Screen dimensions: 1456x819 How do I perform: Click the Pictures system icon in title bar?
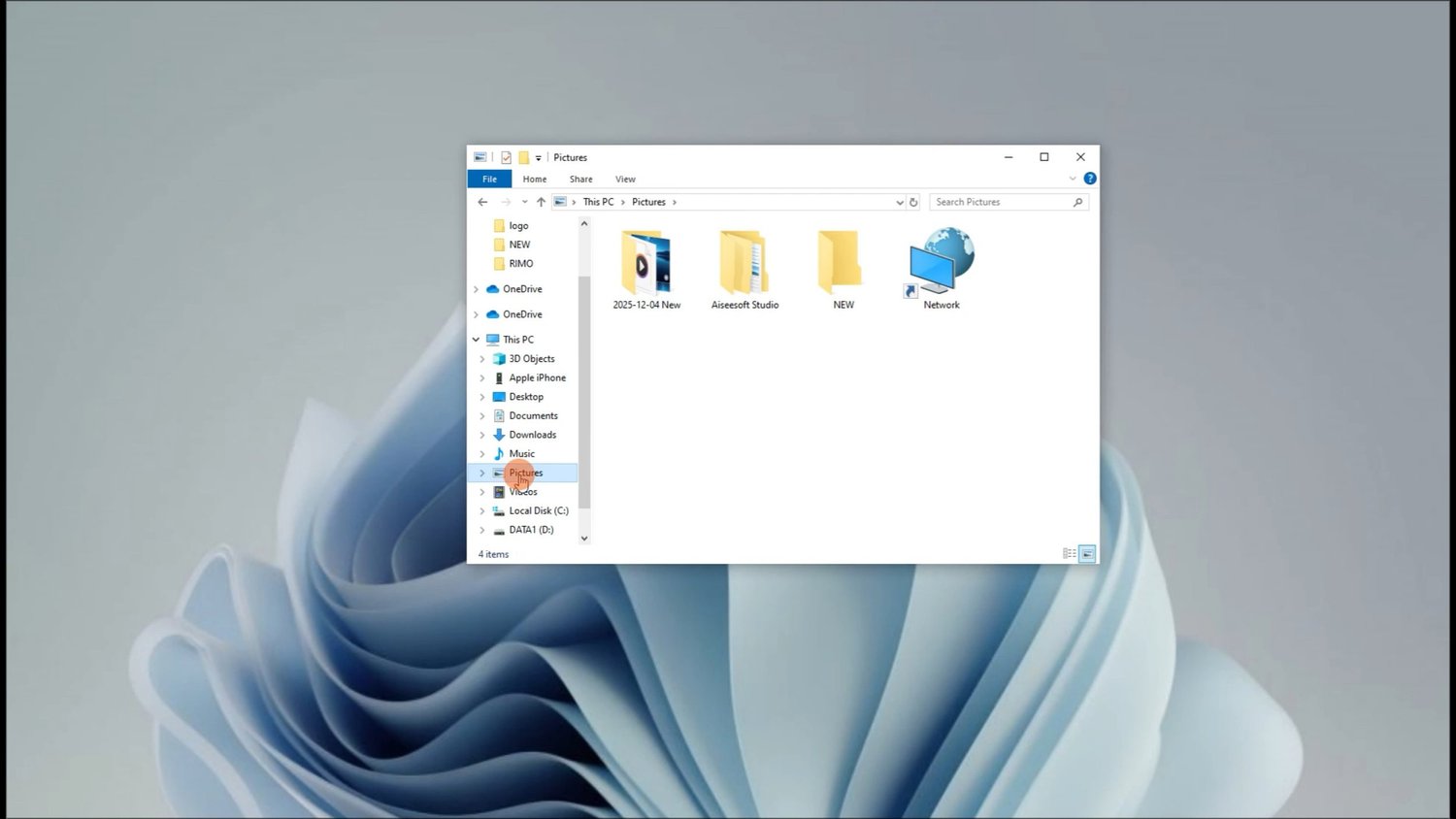[x=480, y=157]
